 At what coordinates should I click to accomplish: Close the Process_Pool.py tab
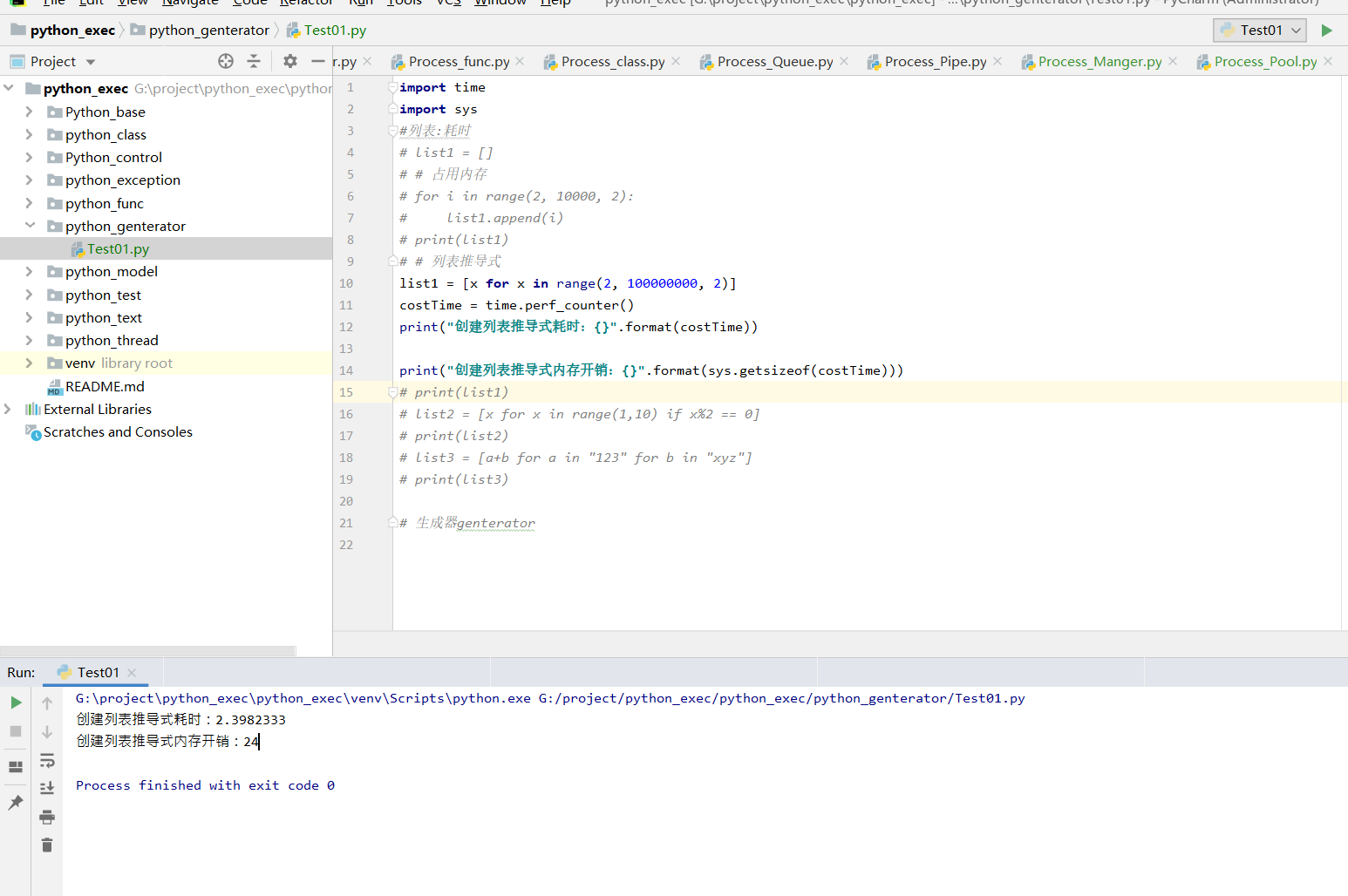pos(1328,61)
